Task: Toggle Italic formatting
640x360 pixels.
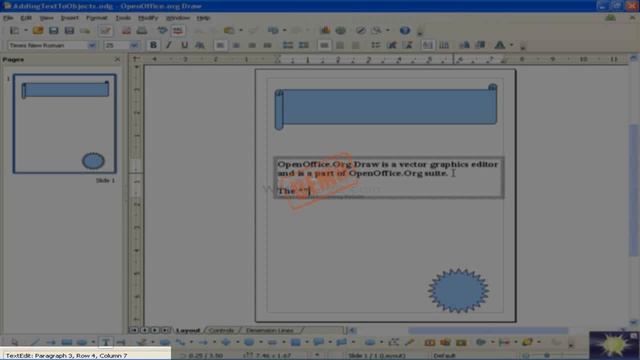Action: pos(169,45)
